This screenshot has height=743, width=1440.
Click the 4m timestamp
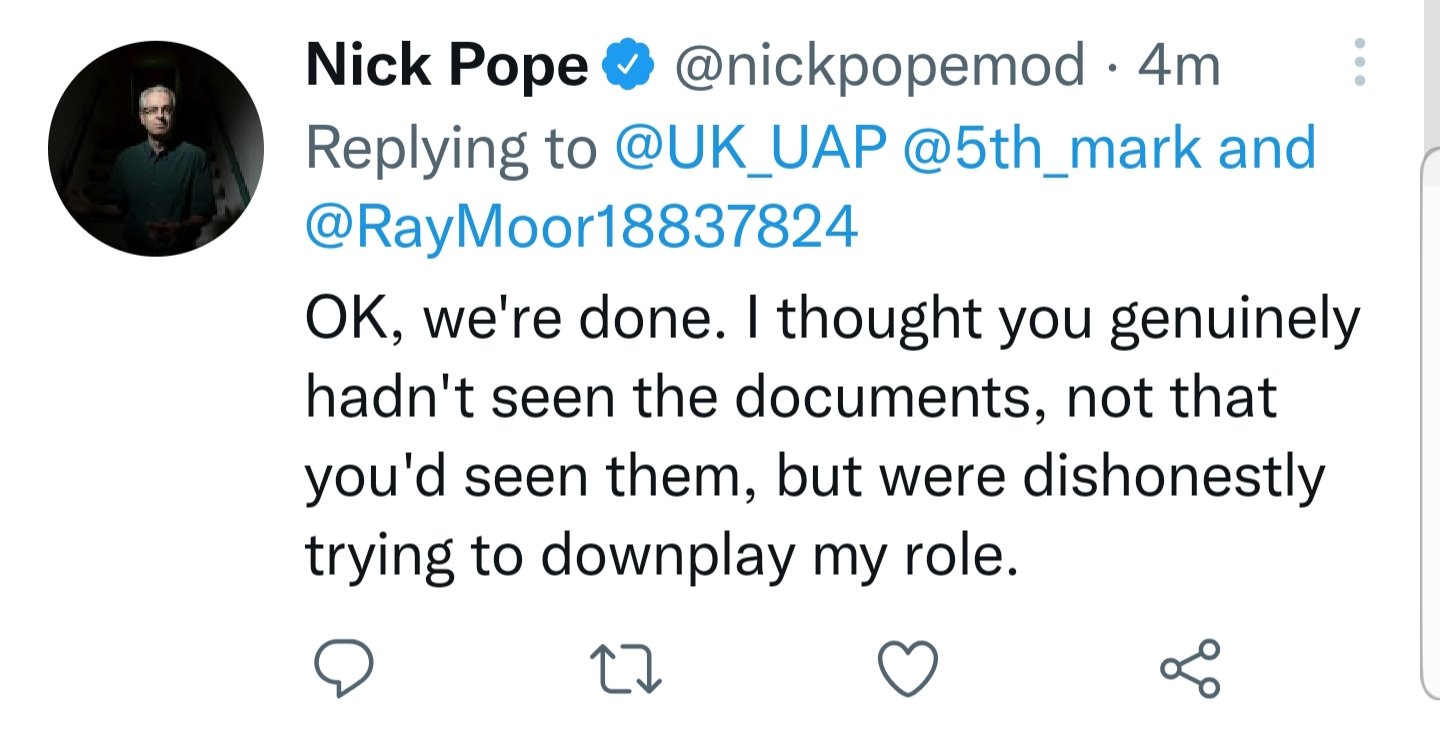coord(1180,67)
